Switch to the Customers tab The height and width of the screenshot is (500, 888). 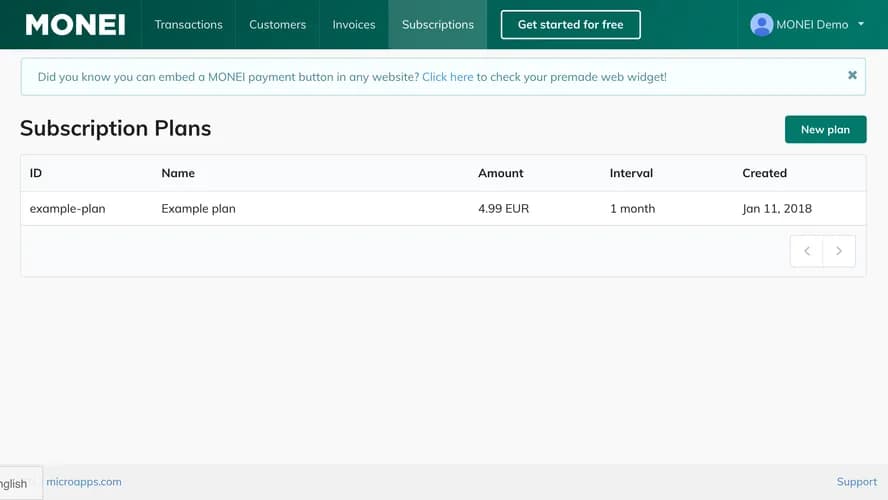pyautogui.click(x=278, y=24)
